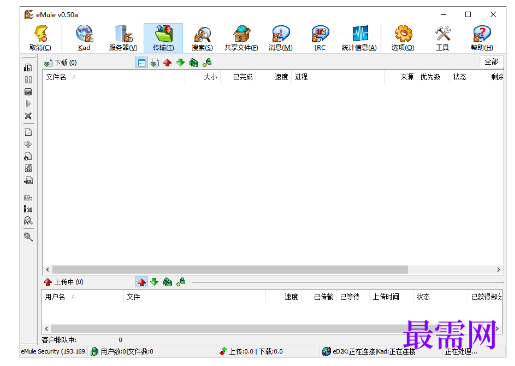
Task: Toggle split window view in download toolbar
Action: pyautogui.click(x=142, y=62)
